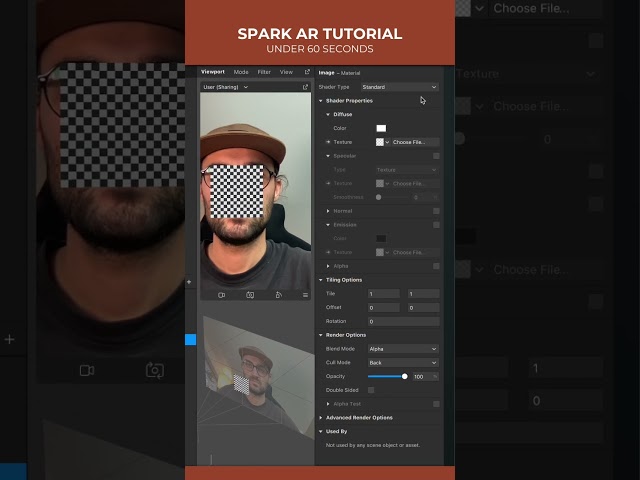The height and width of the screenshot is (480, 640).
Task: Collapse the Emission section
Action: pyautogui.click(x=328, y=225)
